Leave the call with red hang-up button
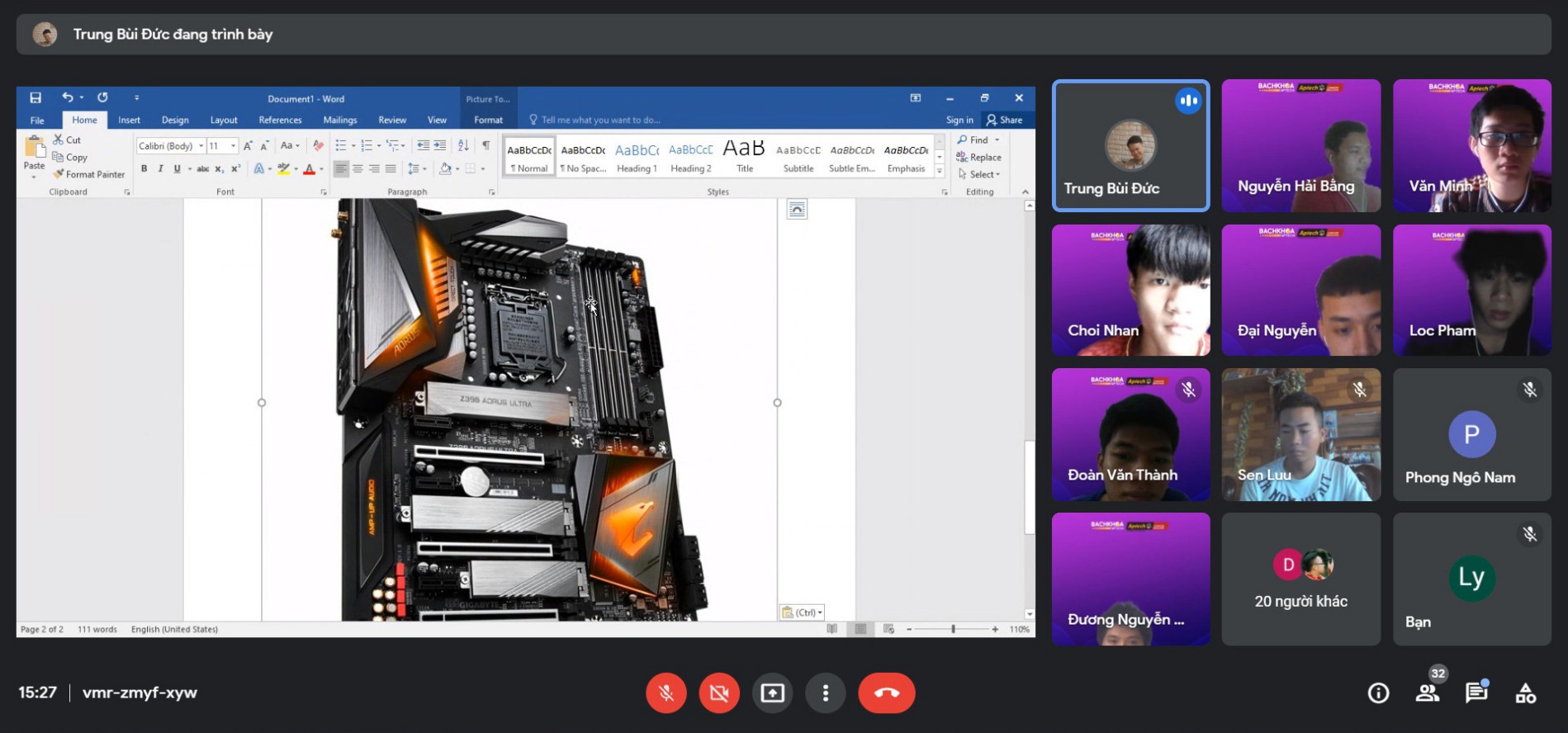The height and width of the screenshot is (733, 1568). coord(887,693)
